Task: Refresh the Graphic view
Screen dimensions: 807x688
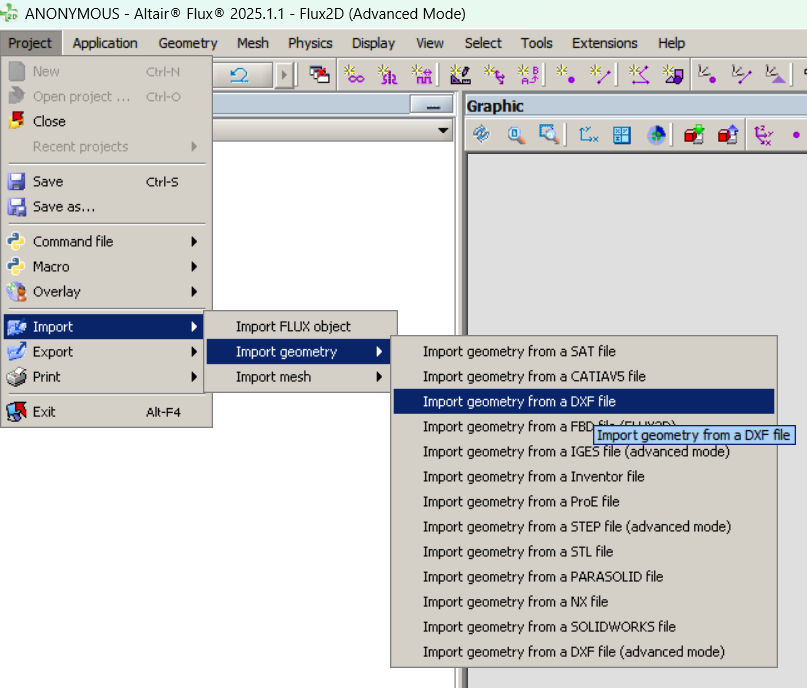Action: click(482, 135)
